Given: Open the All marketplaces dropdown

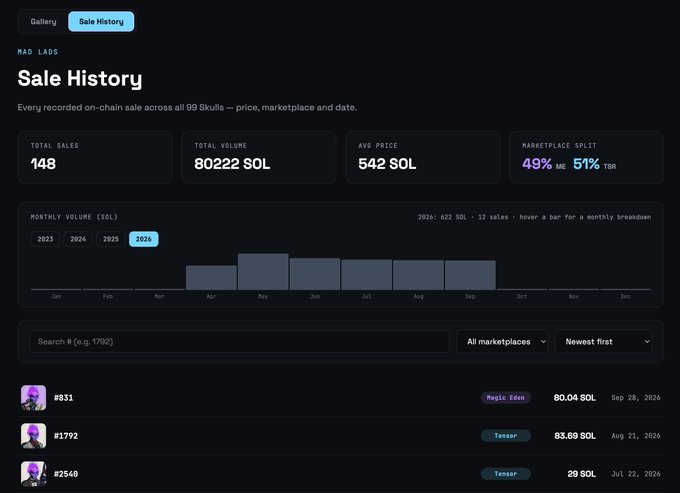Looking at the screenshot, I should 503,342.
